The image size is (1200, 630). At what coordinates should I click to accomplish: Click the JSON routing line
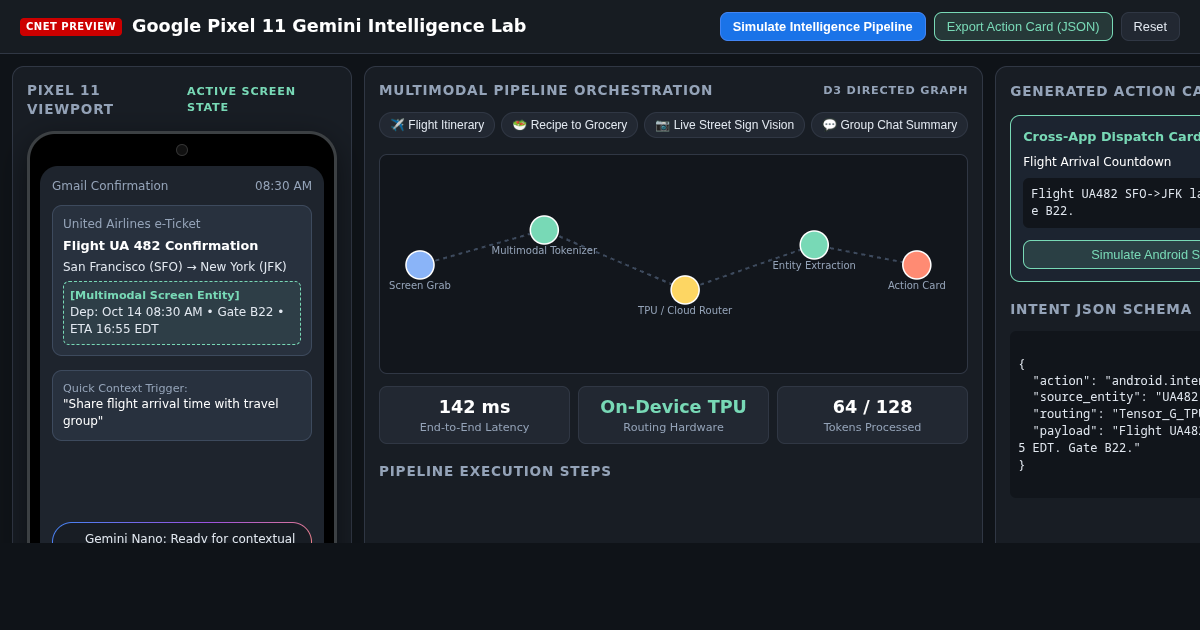(1115, 414)
